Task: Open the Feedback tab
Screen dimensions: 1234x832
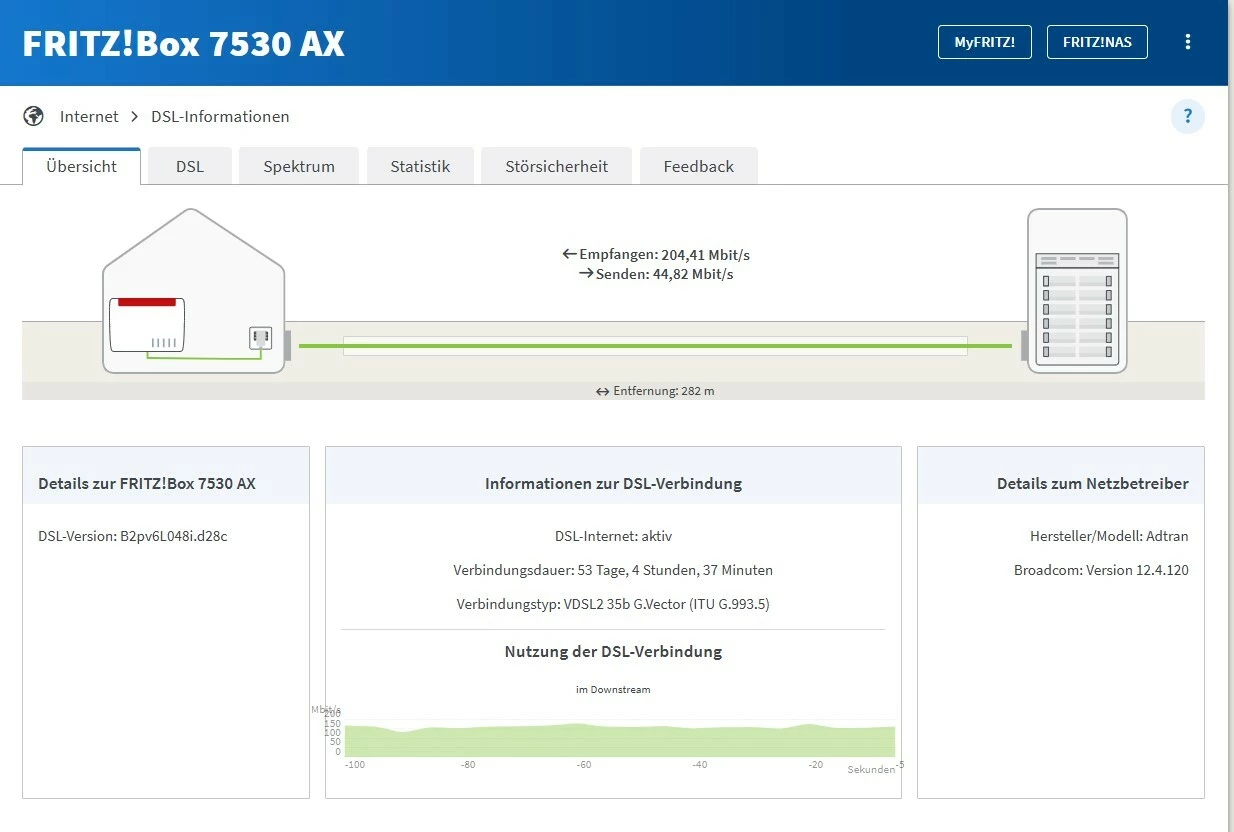Action: (698, 166)
